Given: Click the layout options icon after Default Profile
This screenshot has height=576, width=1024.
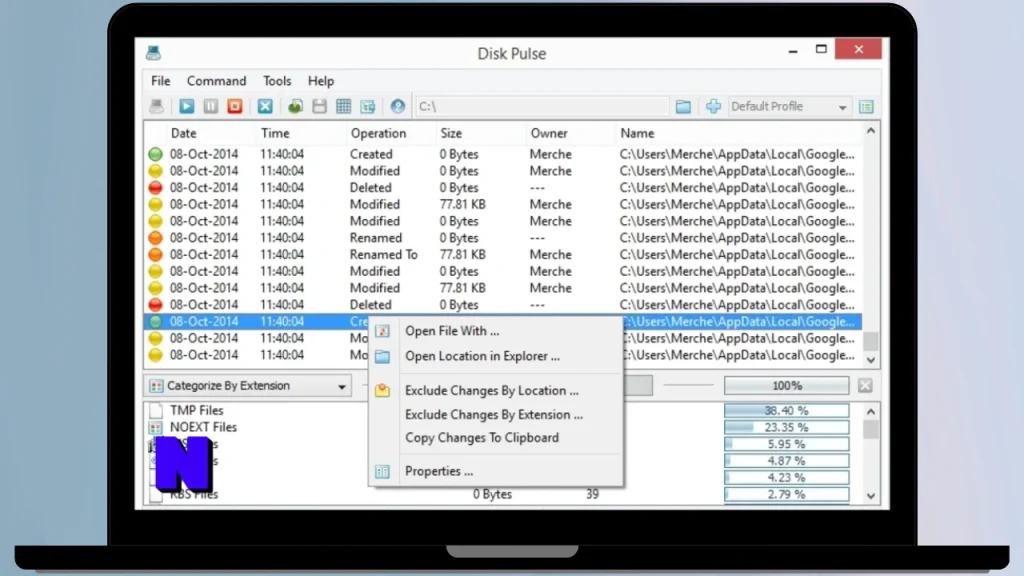Looking at the screenshot, I should point(866,106).
